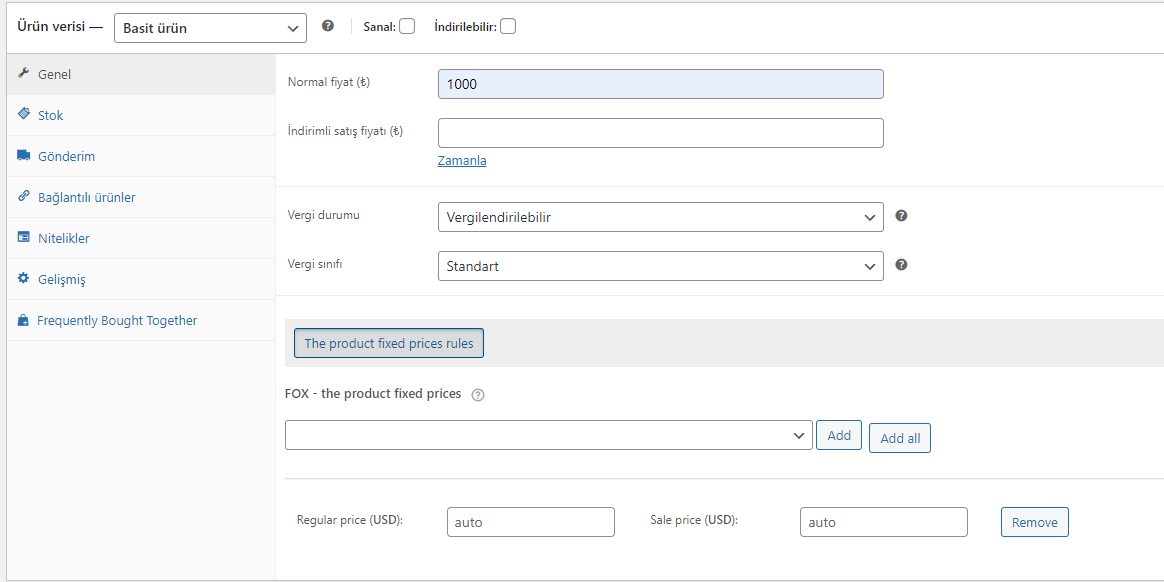Click the Gelişmiş gear icon
Screen dimensions: 1164x582
(x=23, y=279)
